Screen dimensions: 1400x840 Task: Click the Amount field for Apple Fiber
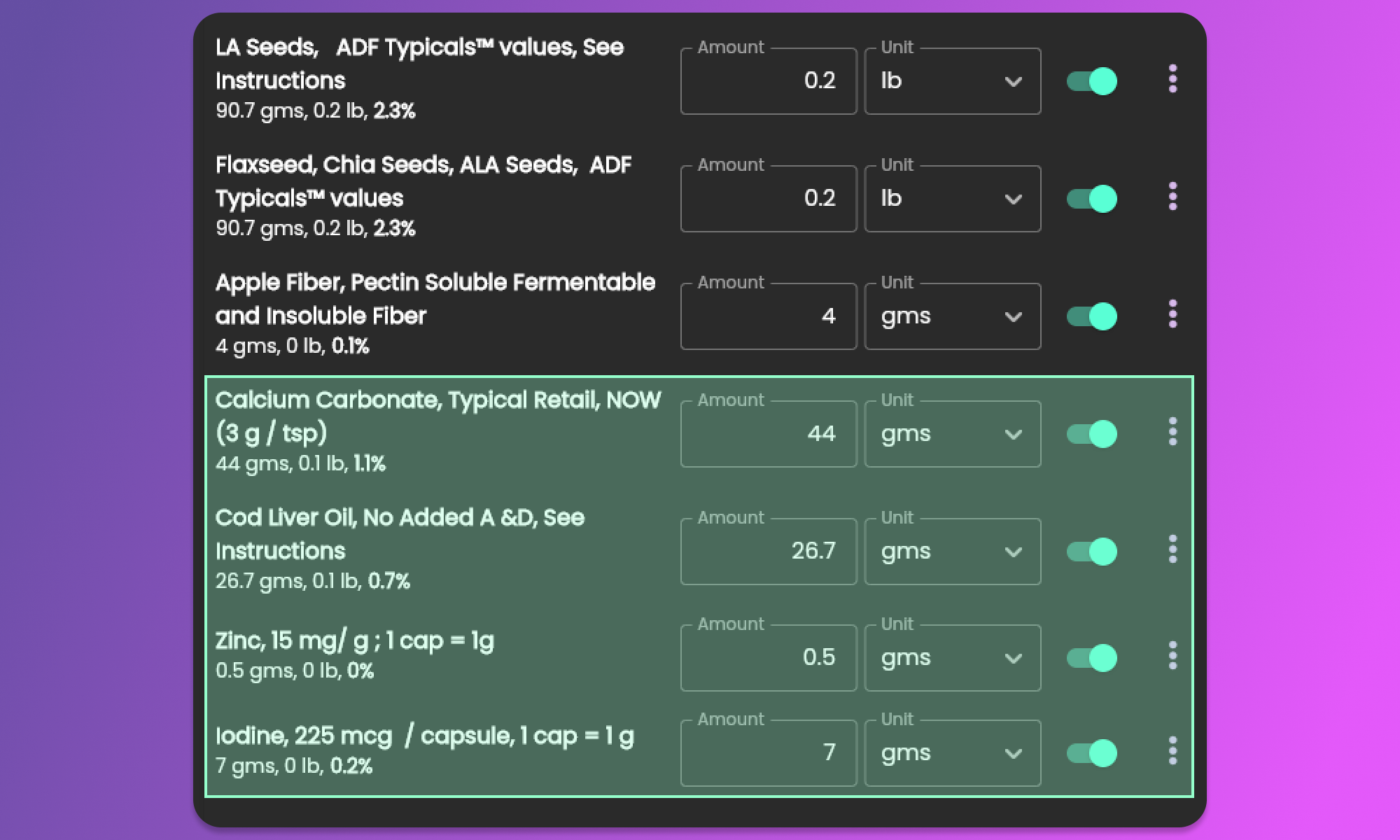768,316
